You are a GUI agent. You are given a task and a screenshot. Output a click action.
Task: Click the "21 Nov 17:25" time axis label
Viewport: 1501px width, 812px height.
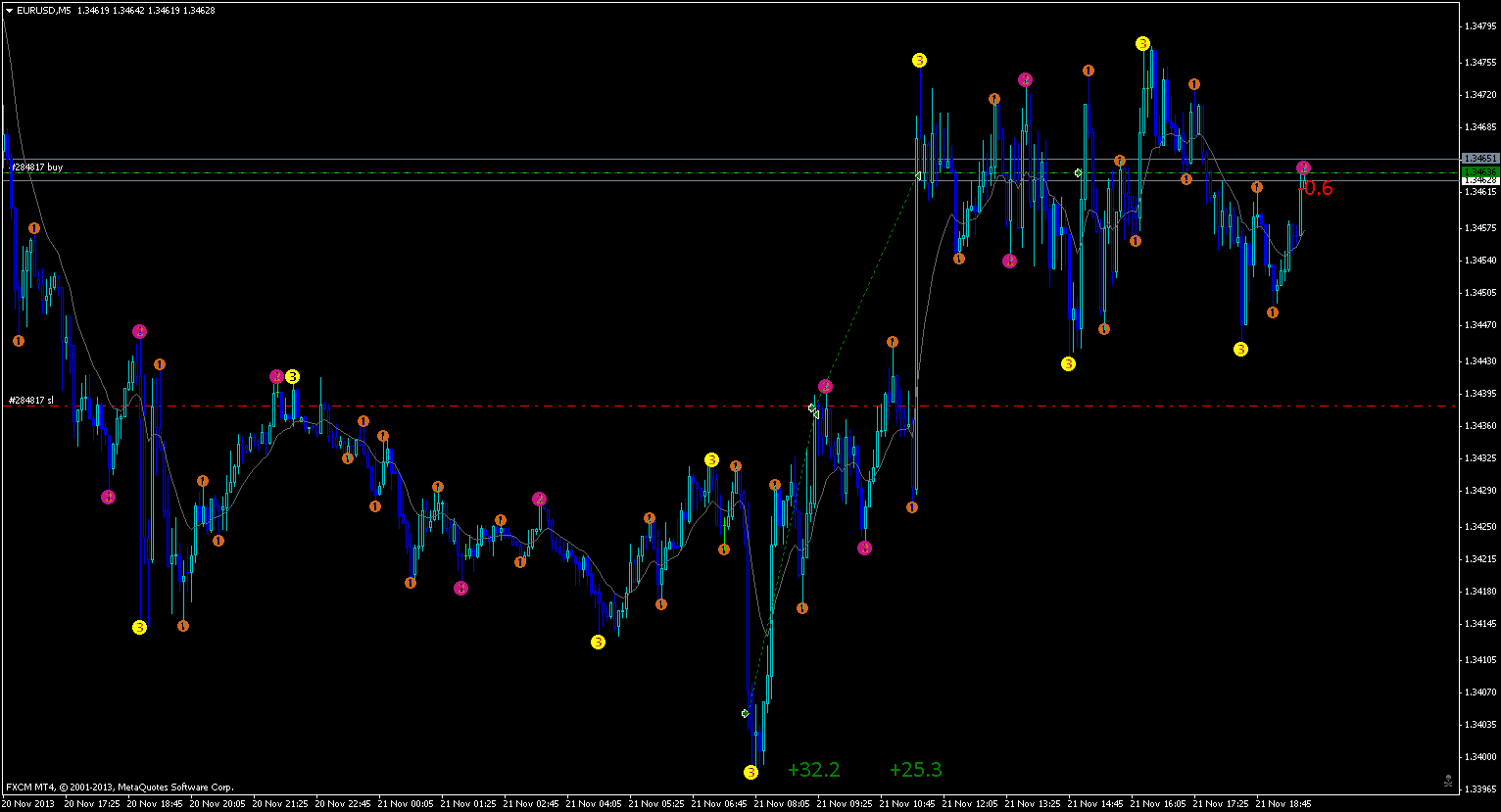tap(1221, 804)
